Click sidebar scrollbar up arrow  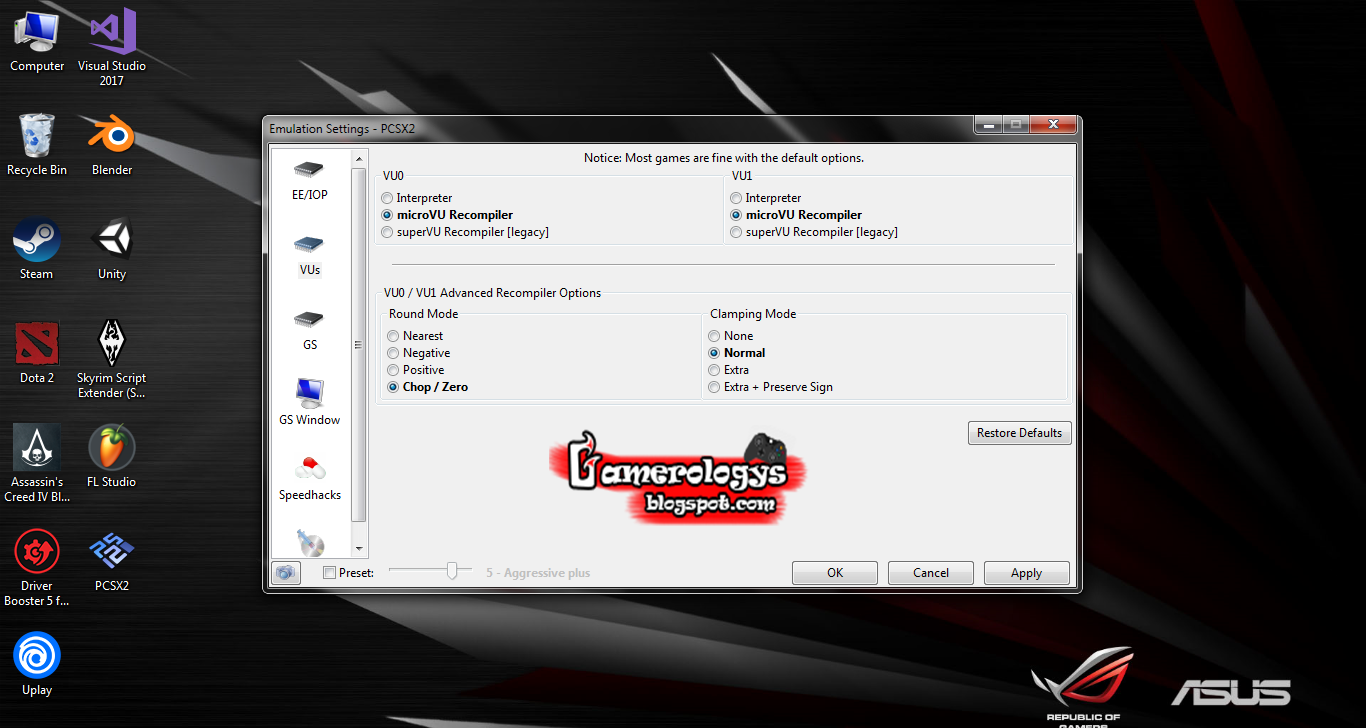(x=359, y=158)
